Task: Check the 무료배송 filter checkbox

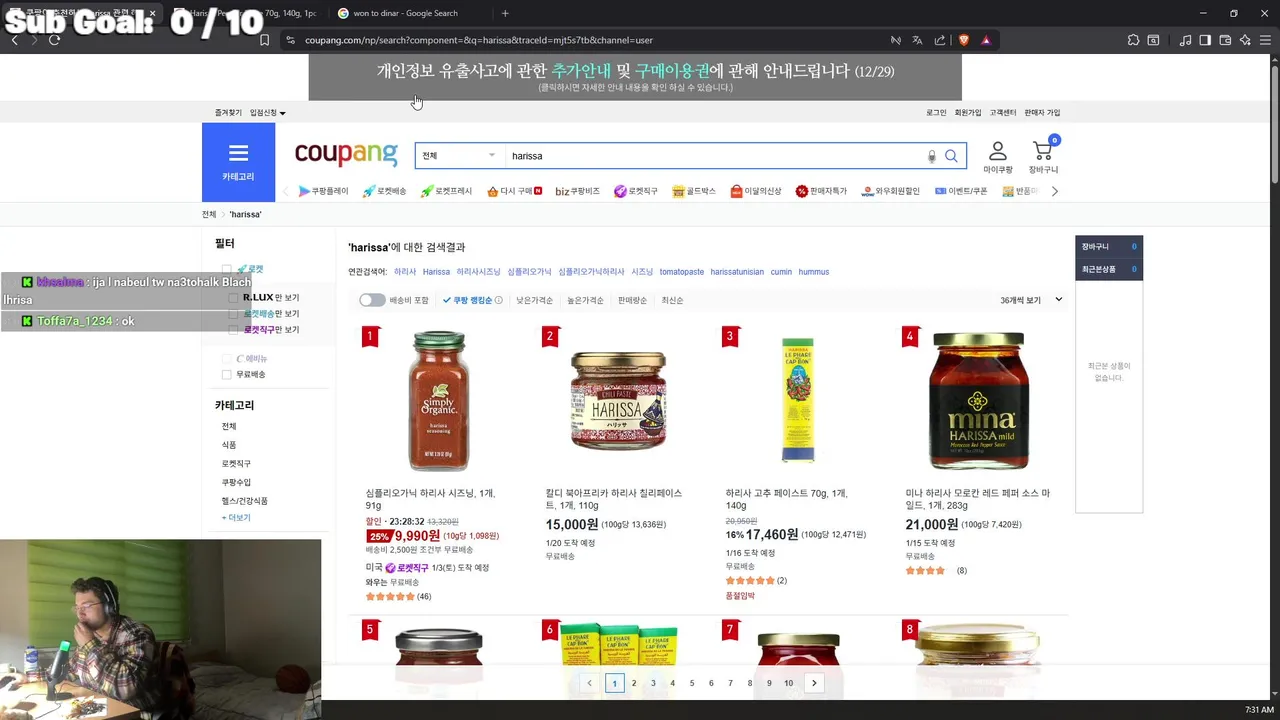Action: coord(227,375)
